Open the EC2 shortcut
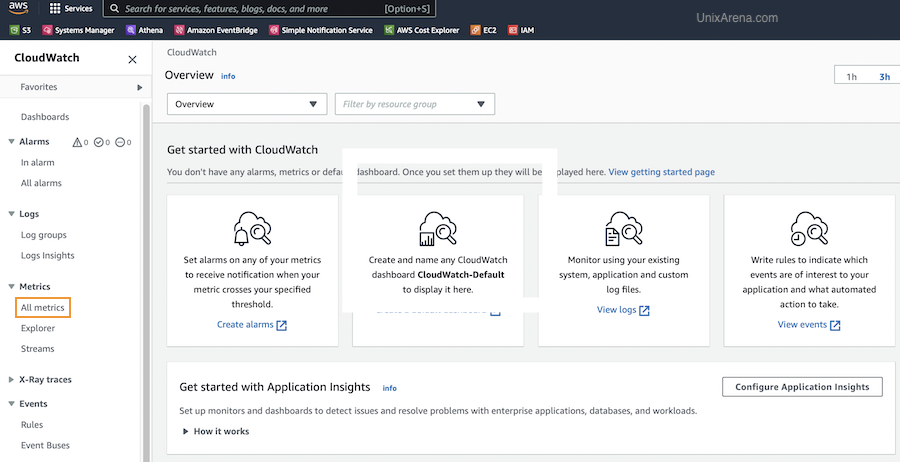900x462 pixels. pyautogui.click(x=484, y=30)
